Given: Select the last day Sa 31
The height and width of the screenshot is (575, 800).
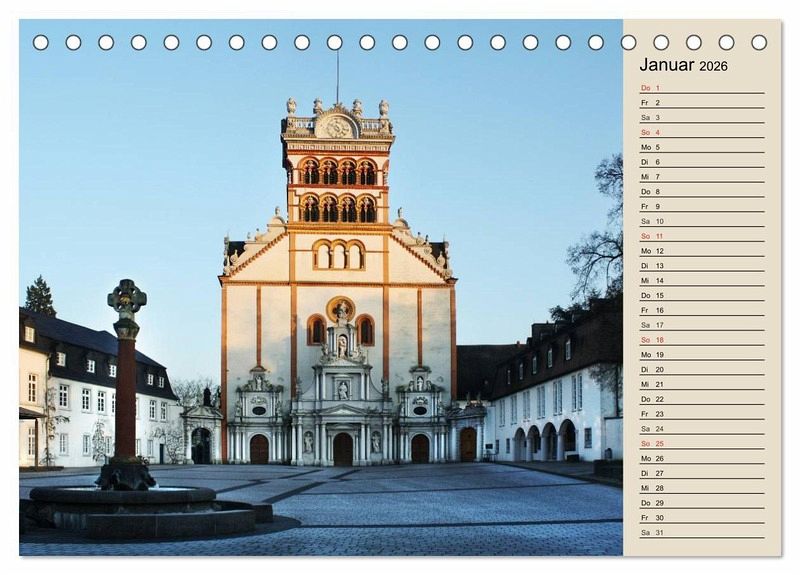Looking at the screenshot, I should point(700,532).
